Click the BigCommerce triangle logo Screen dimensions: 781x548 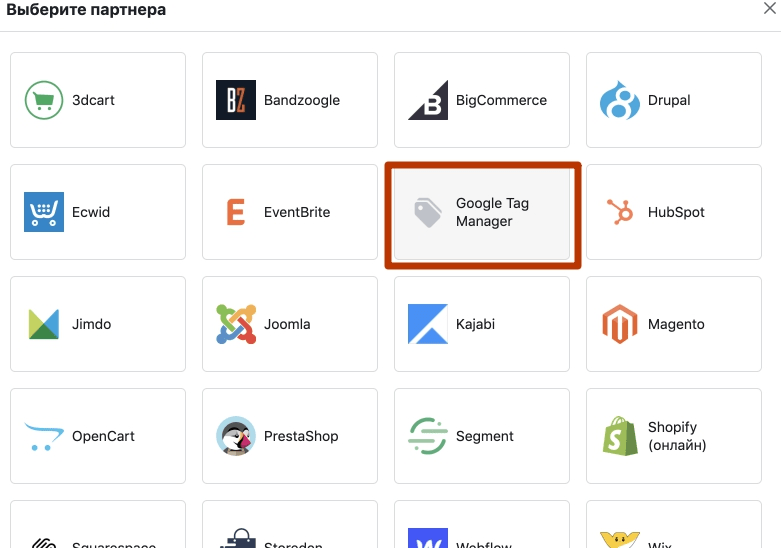pyautogui.click(x=428, y=100)
